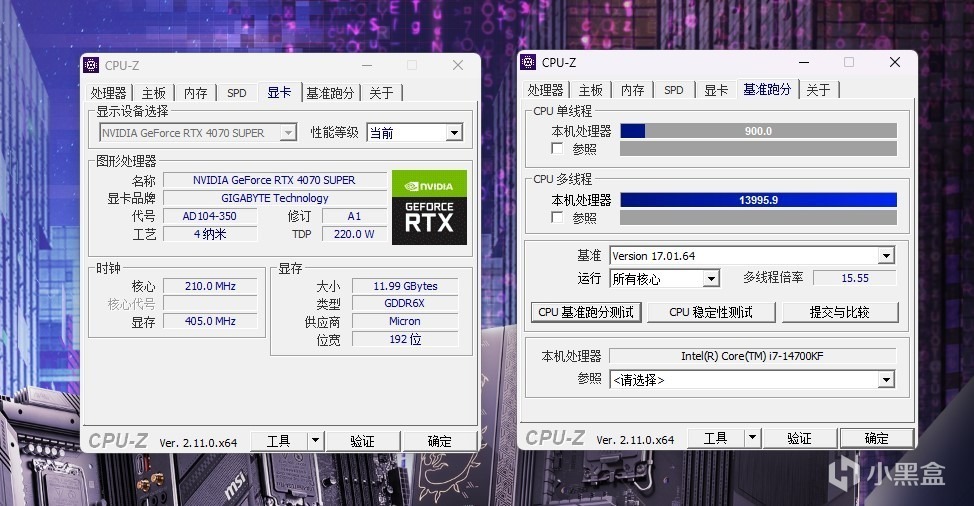Image resolution: width=974 pixels, height=506 pixels.
Task: Click the GDDR6X memory type value
Action: point(405,303)
